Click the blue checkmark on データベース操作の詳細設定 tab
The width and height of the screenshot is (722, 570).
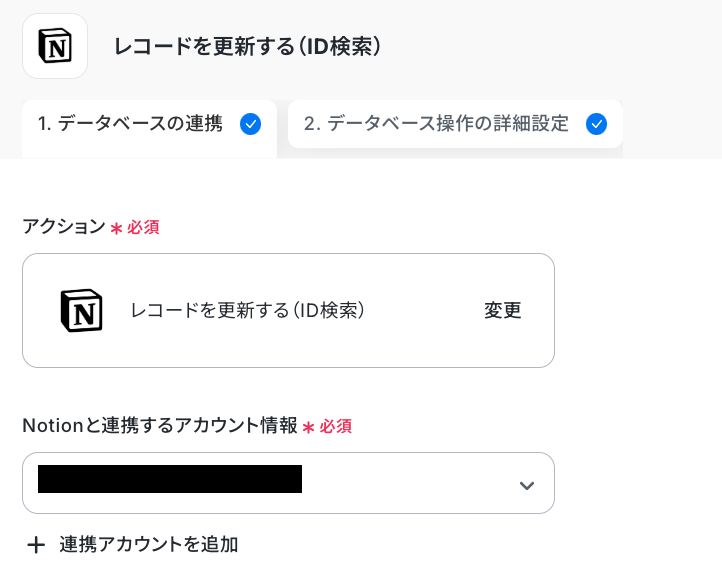click(596, 124)
